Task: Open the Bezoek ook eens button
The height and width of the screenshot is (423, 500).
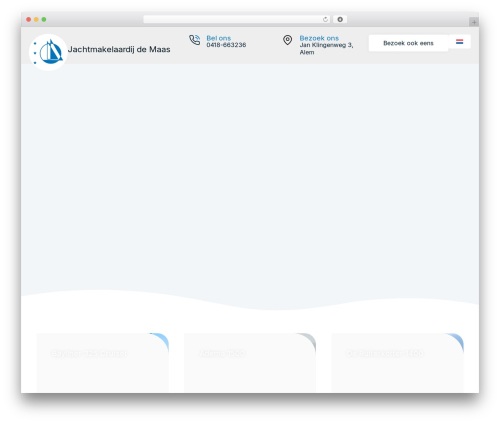Action: pos(408,43)
